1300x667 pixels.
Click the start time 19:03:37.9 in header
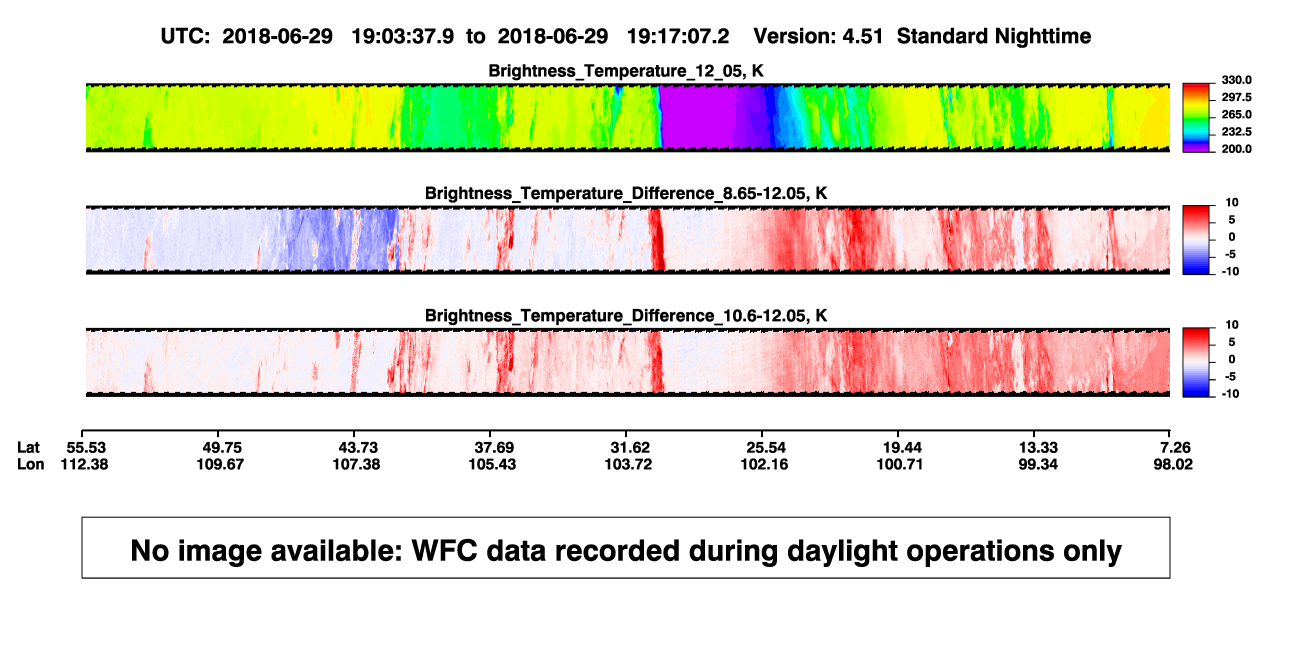[402, 36]
